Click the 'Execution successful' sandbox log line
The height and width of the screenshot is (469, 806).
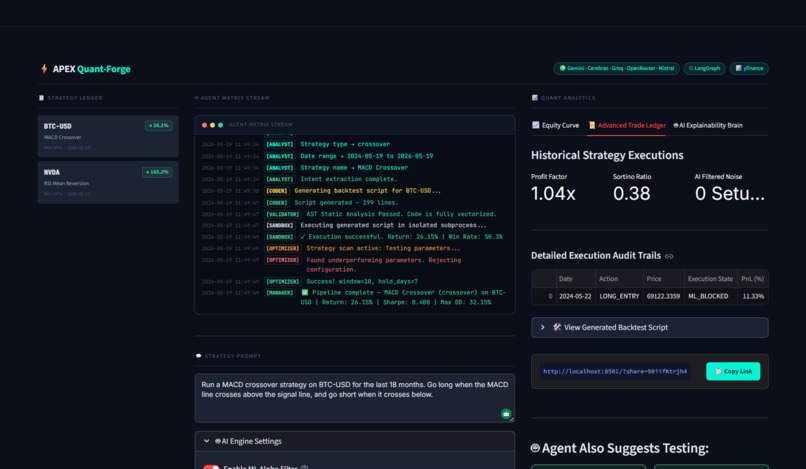tap(352, 237)
